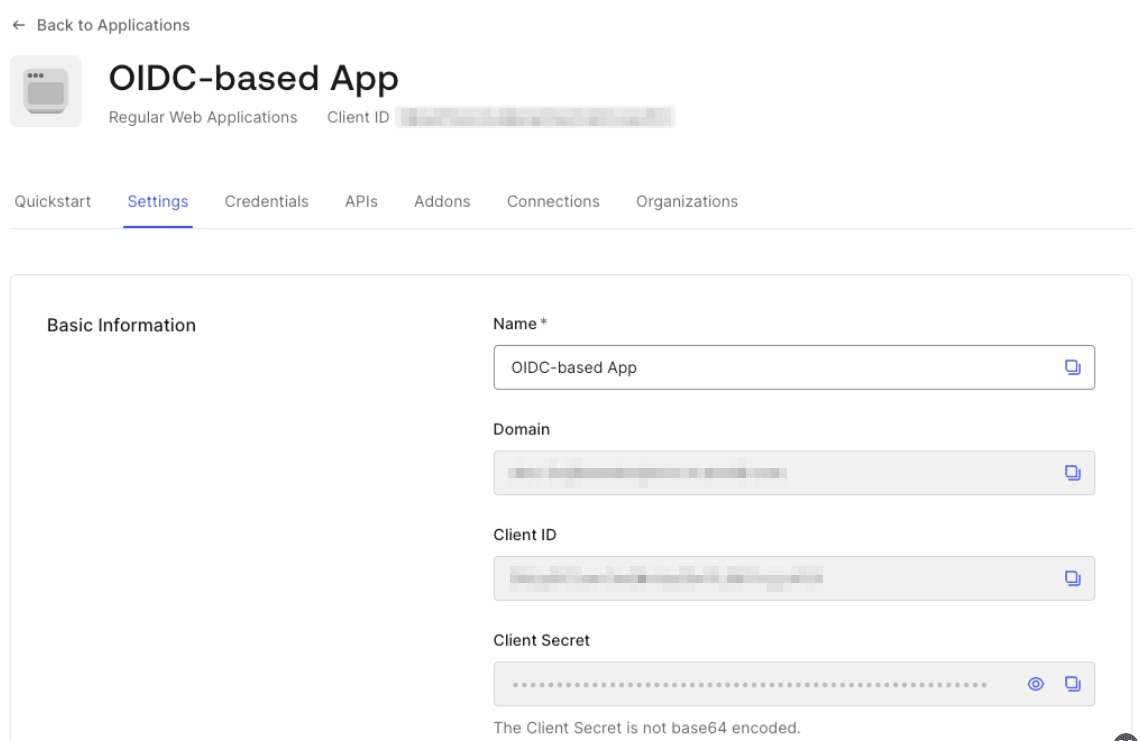Open the Organizations tab

pyautogui.click(x=687, y=201)
